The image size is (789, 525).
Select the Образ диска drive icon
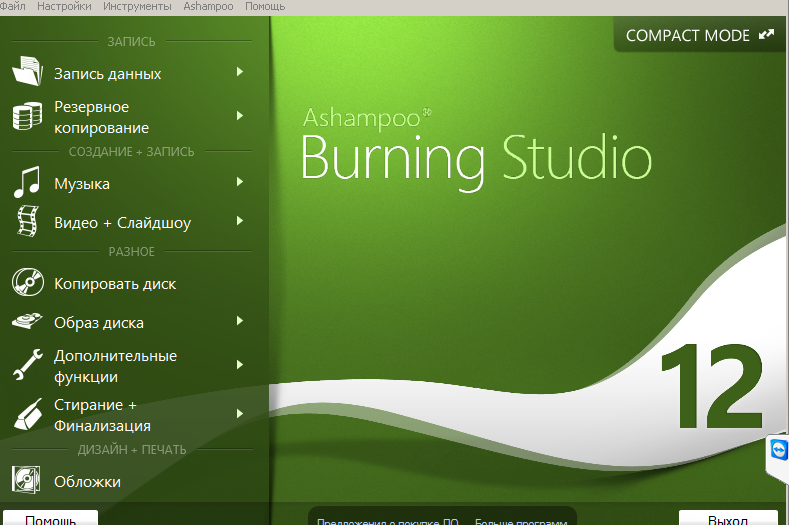pos(27,321)
